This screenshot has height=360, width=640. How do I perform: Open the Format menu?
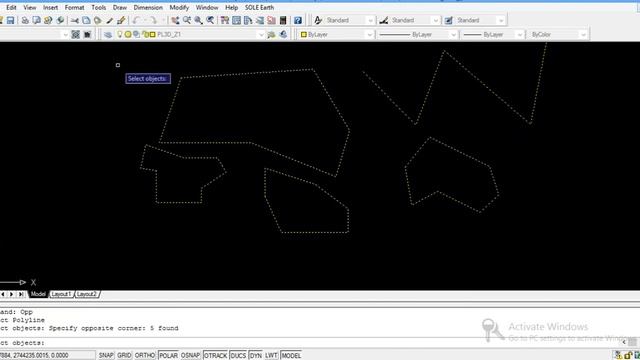click(x=74, y=7)
